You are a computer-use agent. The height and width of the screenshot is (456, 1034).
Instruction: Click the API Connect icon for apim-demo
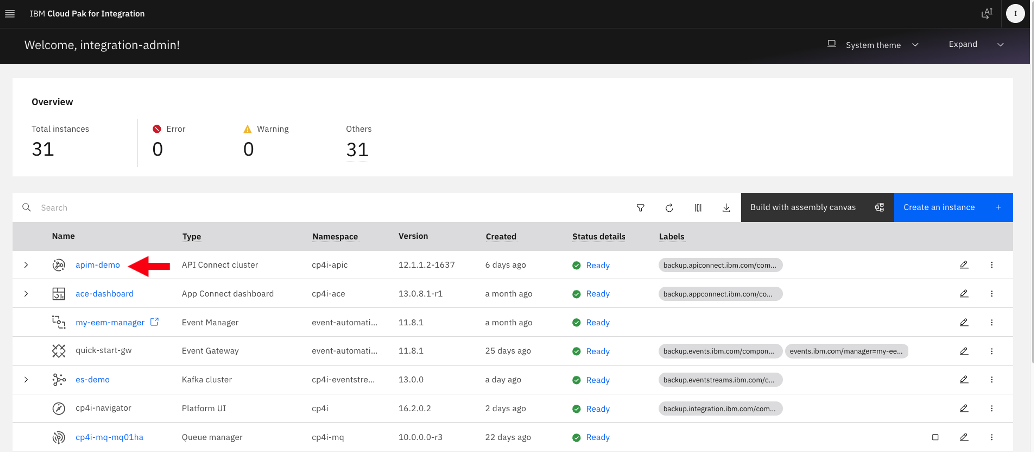coord(59,265)
